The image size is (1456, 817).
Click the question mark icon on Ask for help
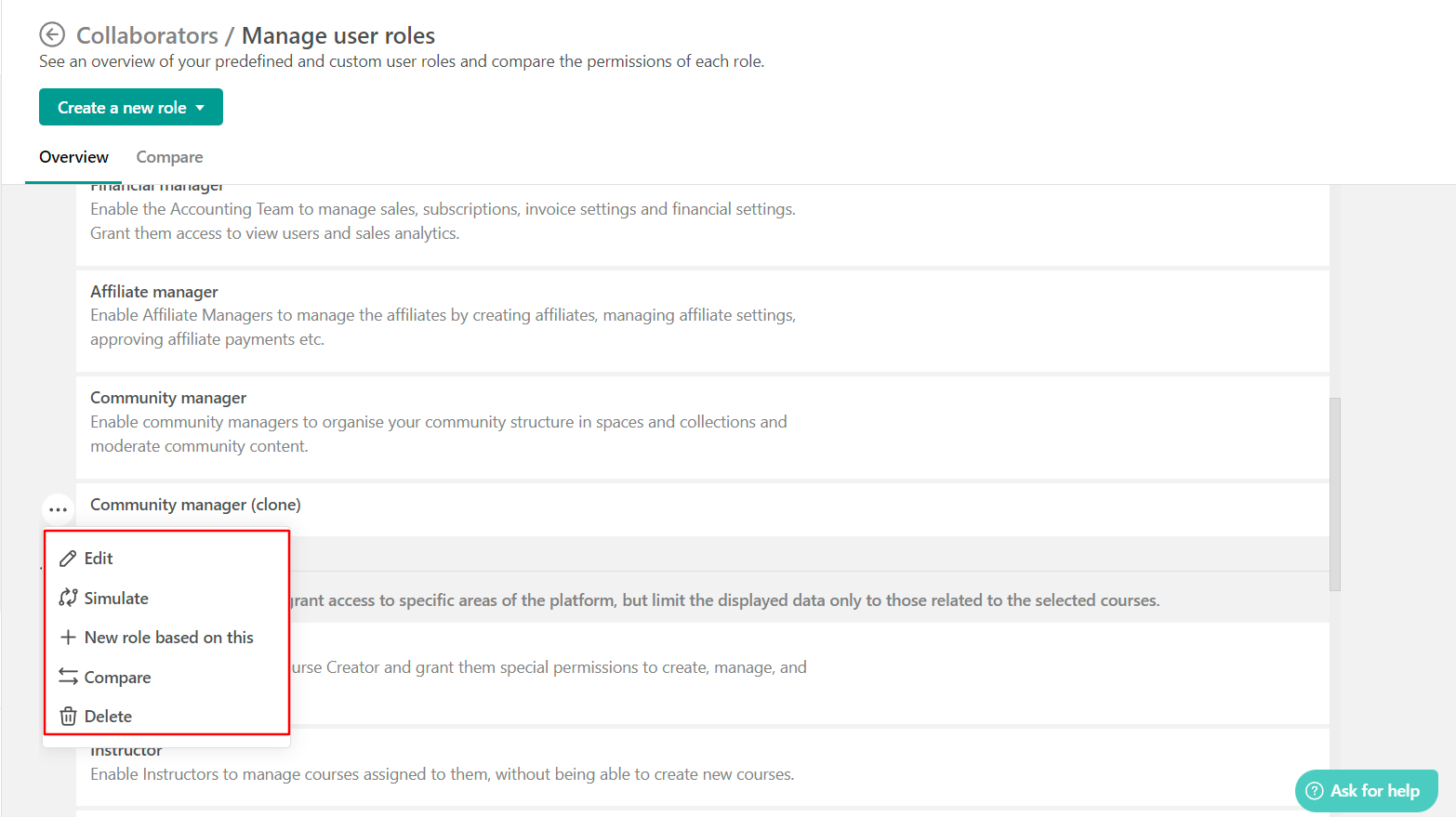(1316, 790)
